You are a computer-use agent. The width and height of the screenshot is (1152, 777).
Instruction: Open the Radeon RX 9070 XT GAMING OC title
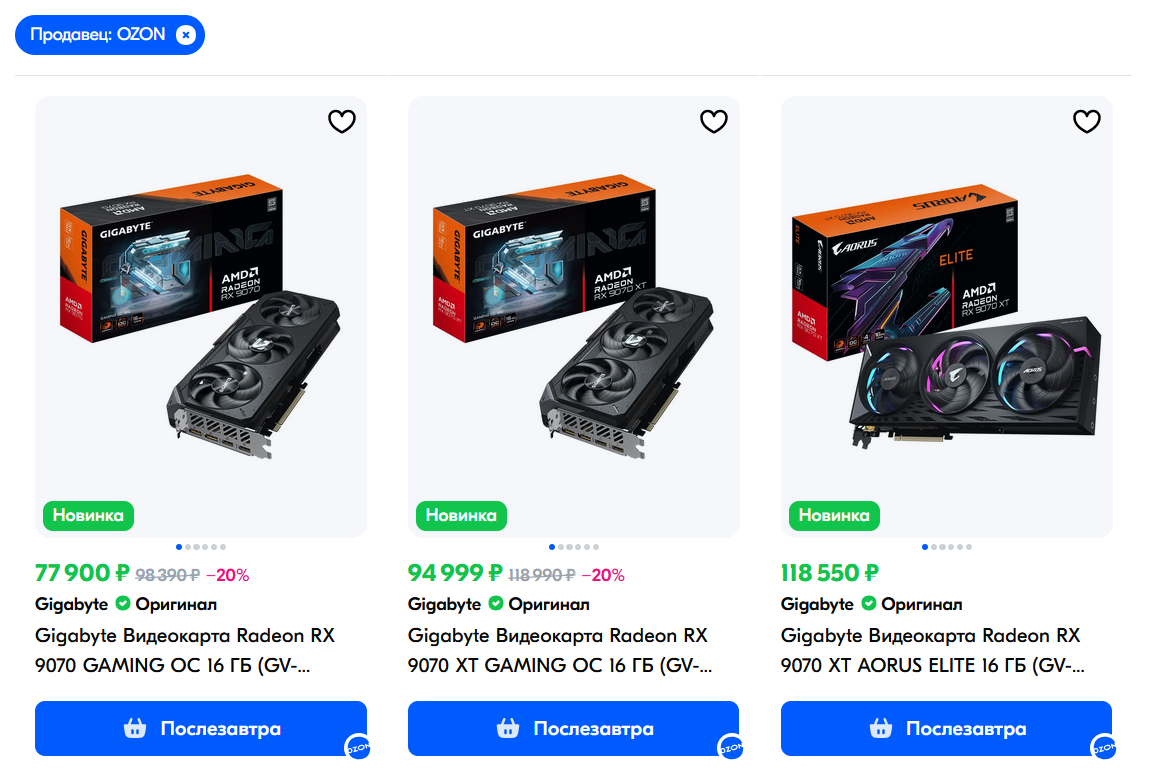click(560, 650)
